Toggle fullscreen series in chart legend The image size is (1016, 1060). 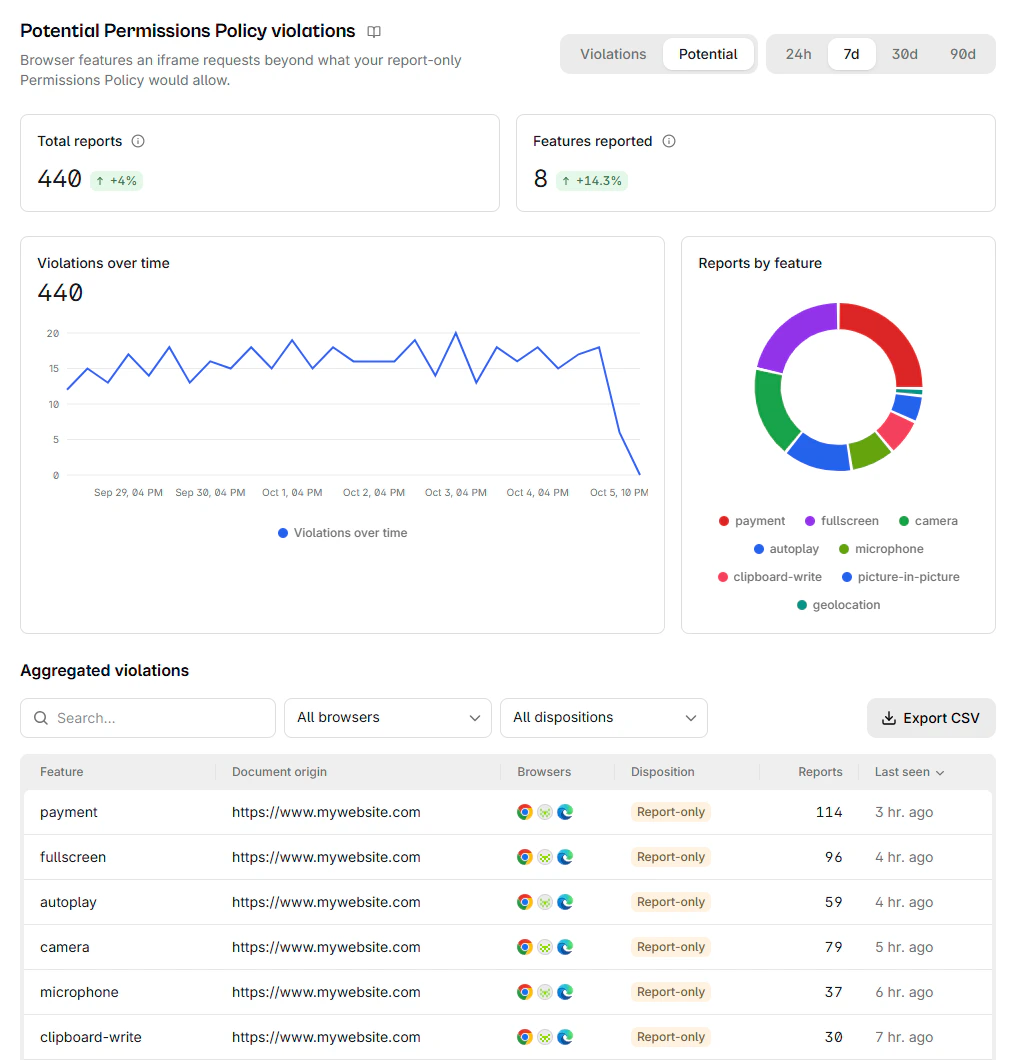pyautogui.click(x=842, y=521)
